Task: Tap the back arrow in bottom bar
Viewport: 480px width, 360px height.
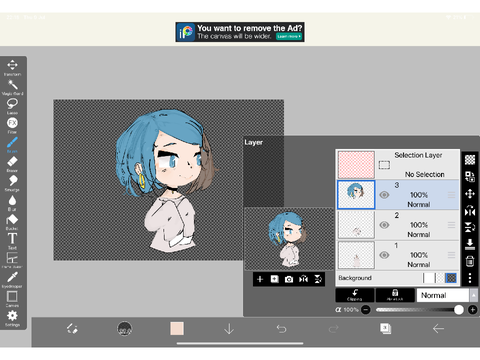Action: tap(438, 329)
